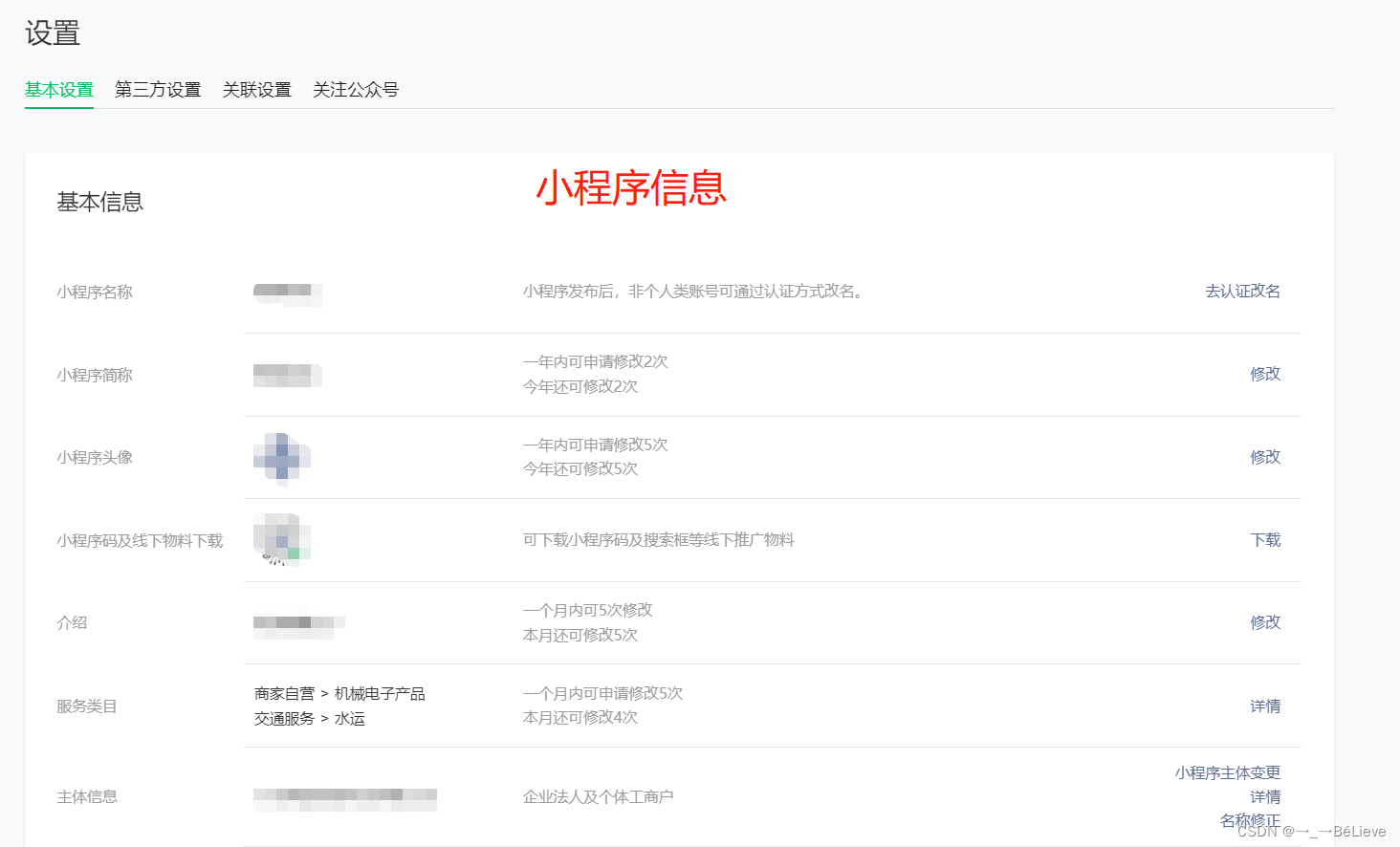Click the 企业法人及个体工商户 text

(x=599, y=797)
